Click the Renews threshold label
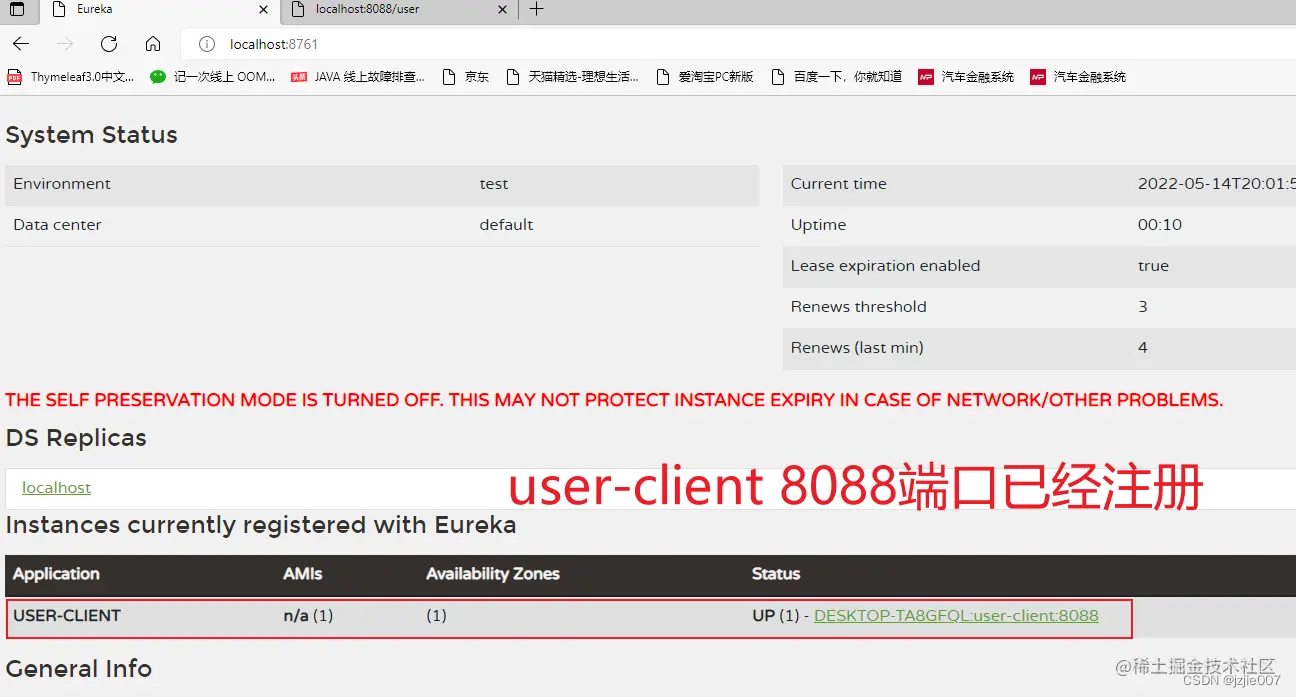The width and height of the screenshot is (1296, 697). pyautogui.click(x=859, y=307)
